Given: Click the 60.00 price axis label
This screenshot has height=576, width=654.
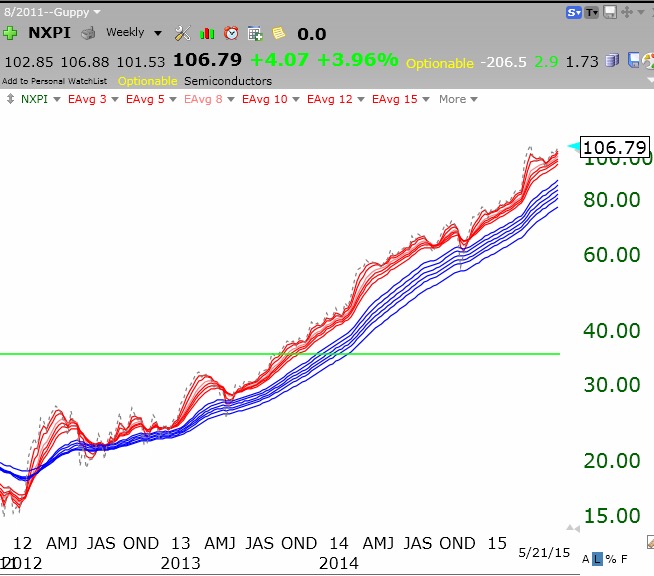Looking at the screenshot, I should (611, 255).
